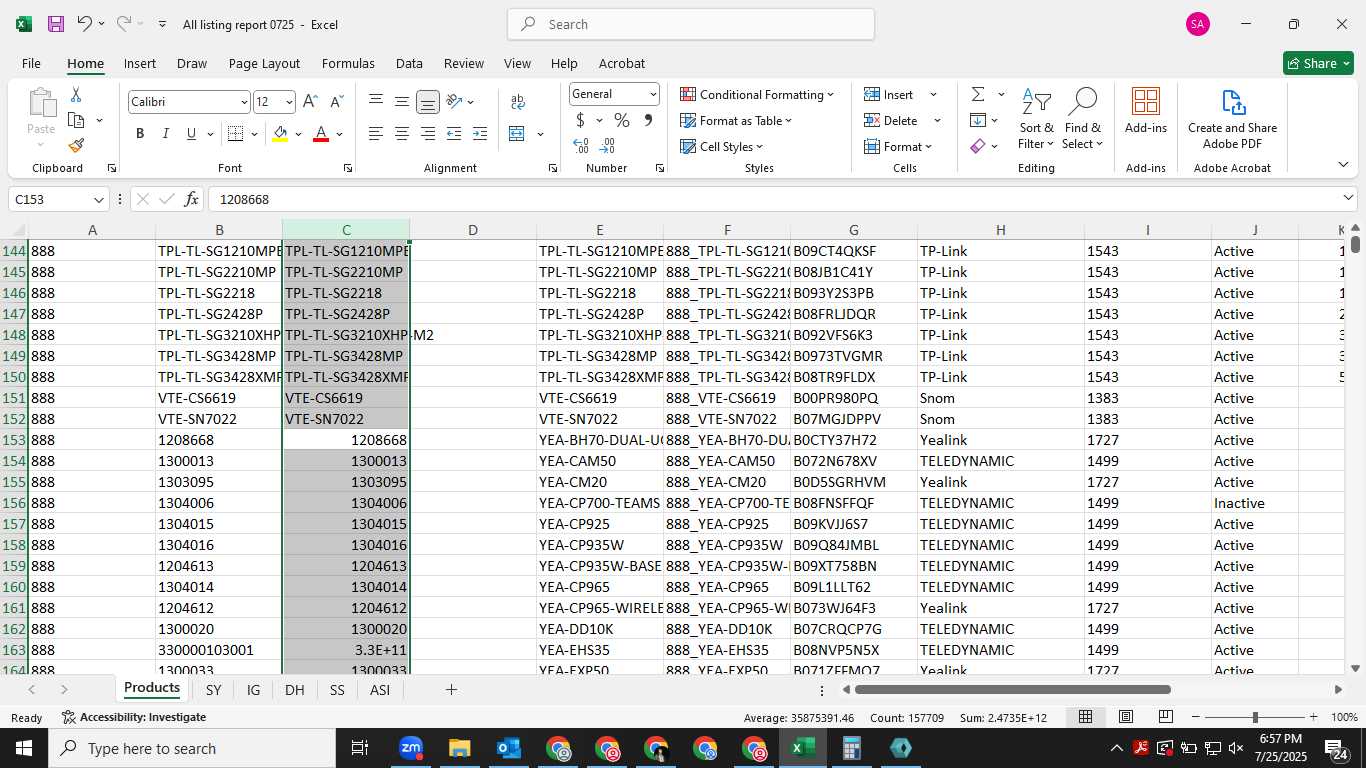Switch to the Insert ribbon tab
1366x768 pixels.
pyautogui.click(x=140, y=63)
